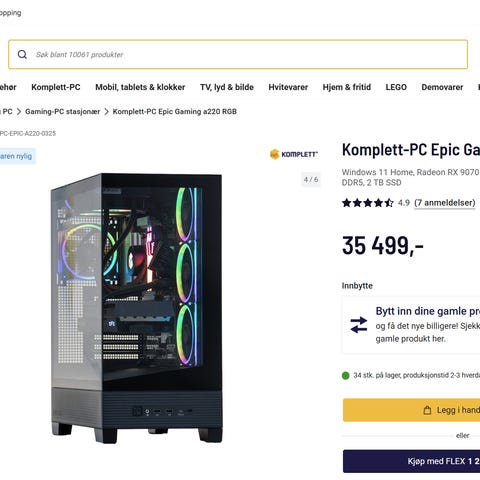Select the LEGO menu item
This screenshot has height=480, width=480.
[396, 87]
